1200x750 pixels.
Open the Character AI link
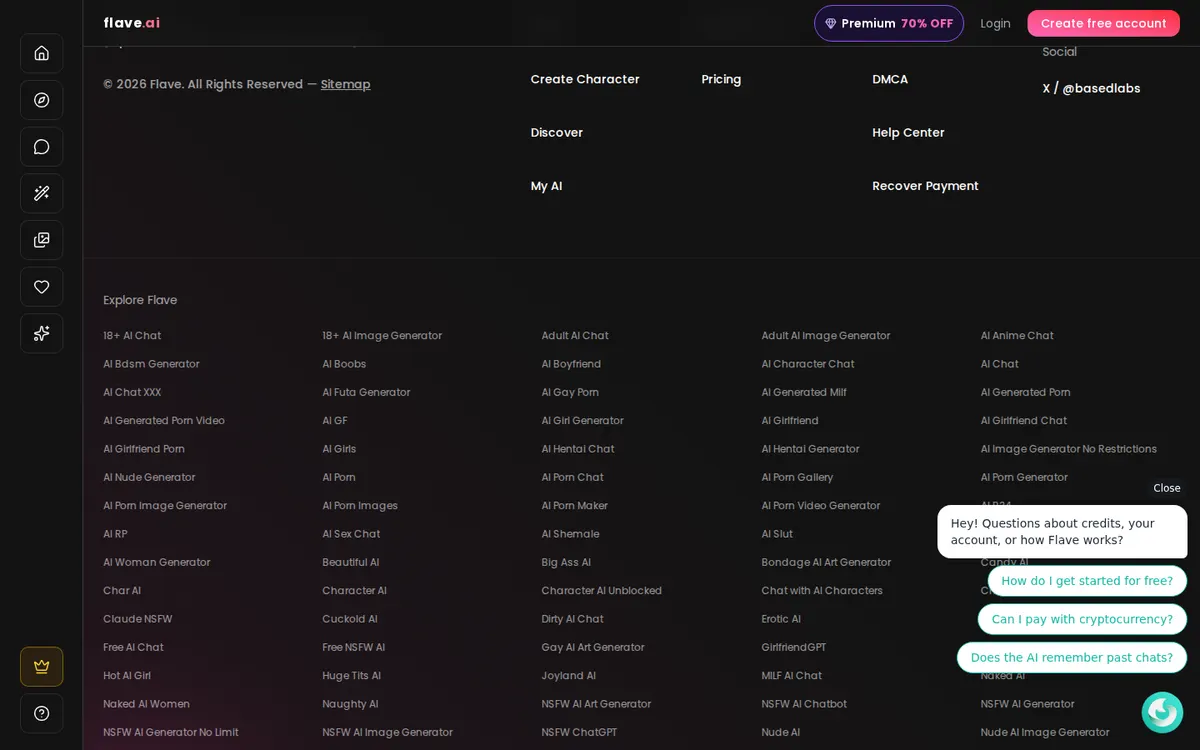pos(355,591)
